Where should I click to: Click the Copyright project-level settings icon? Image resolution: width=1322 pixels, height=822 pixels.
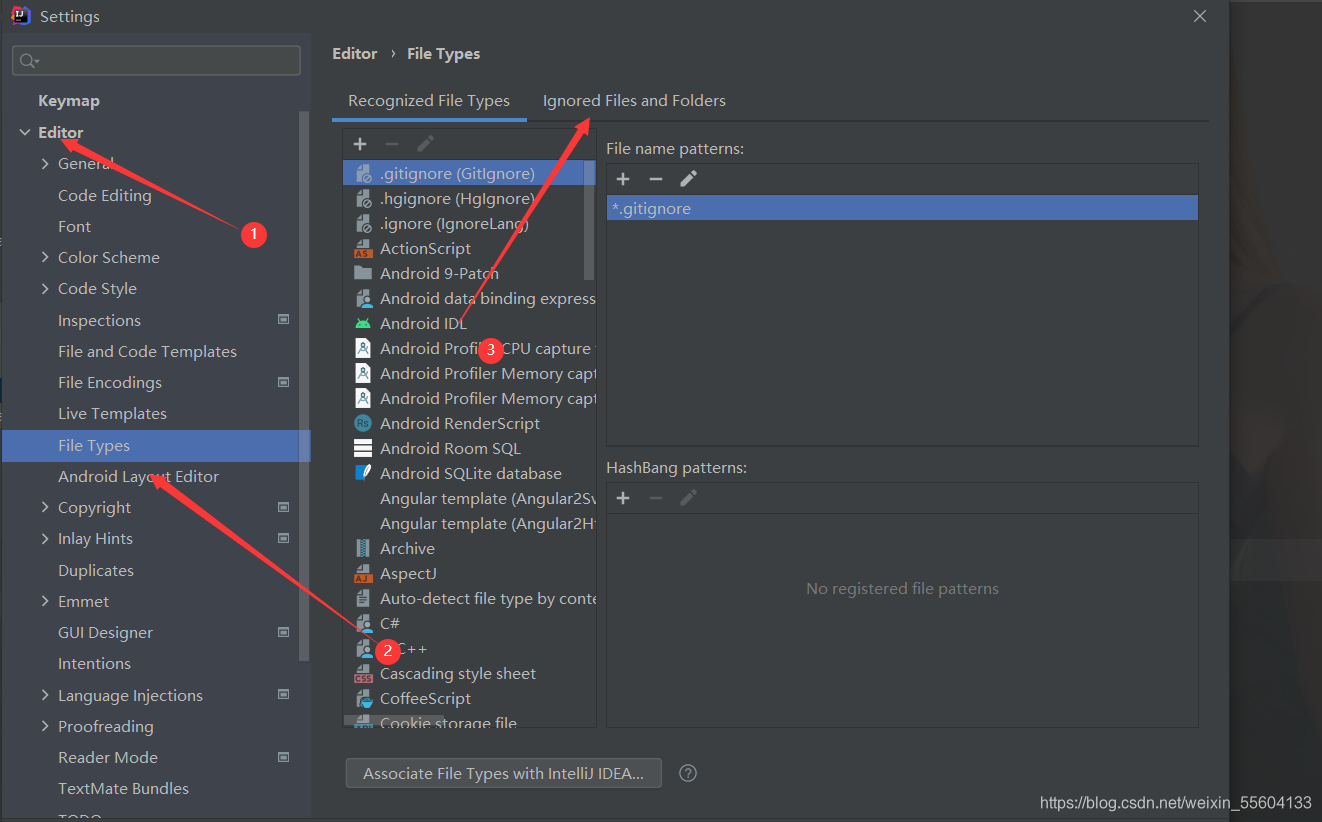[283, 507]
